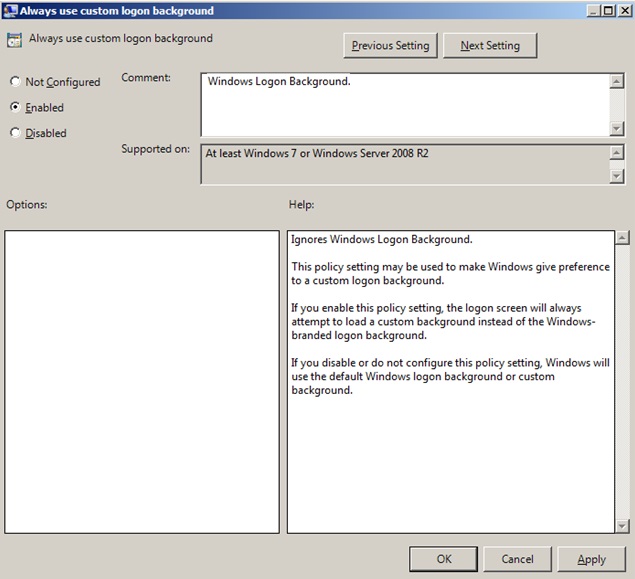Click the Help pane scroll down arrow
Image resolution: width=635 pixels, height=579 pixels.
tap(622, 526)
